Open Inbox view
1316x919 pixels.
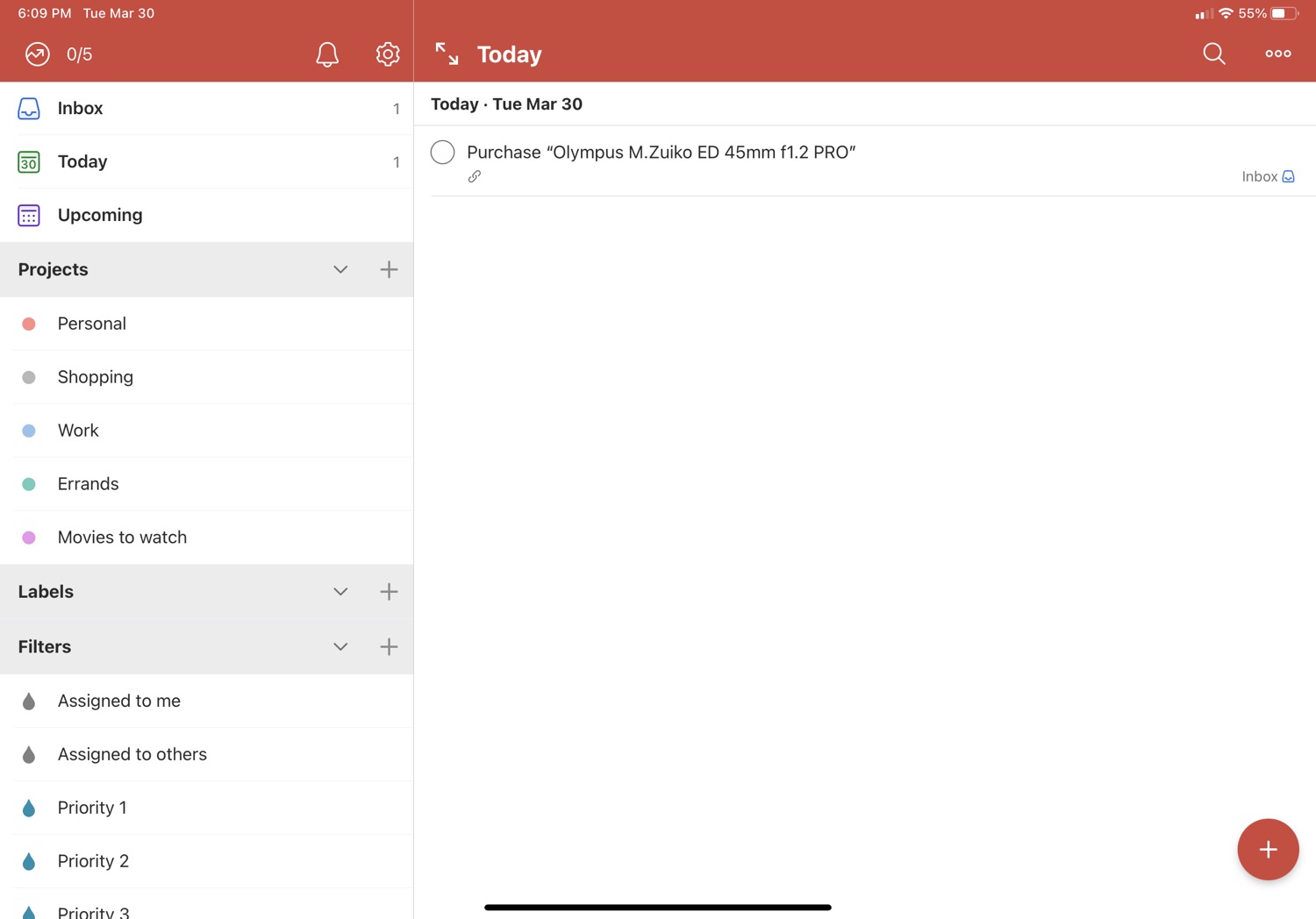tap(206, 109)
